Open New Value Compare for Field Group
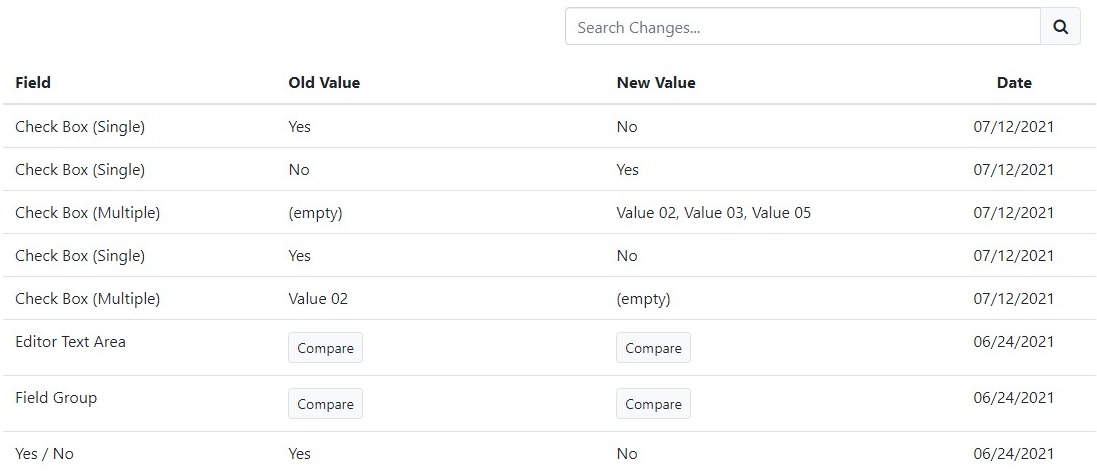 point(653,404)
